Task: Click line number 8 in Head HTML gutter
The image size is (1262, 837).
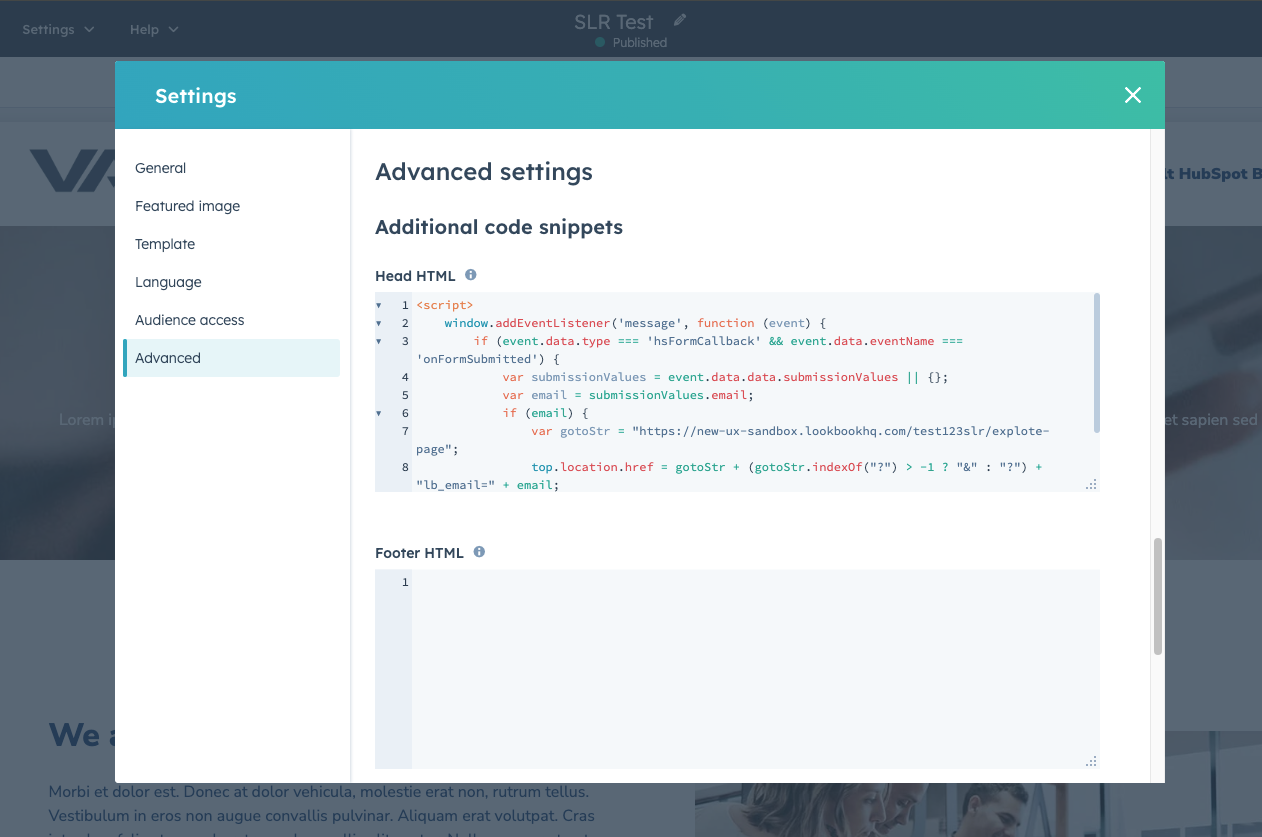Action: coord(405,467)
